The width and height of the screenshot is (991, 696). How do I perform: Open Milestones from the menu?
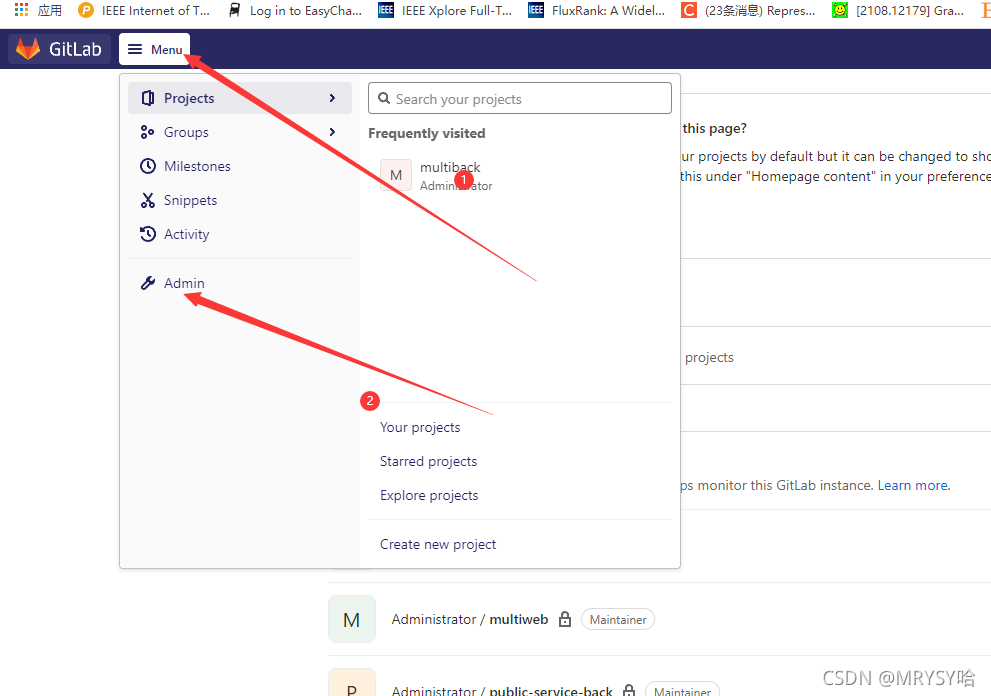click(240, 166)
